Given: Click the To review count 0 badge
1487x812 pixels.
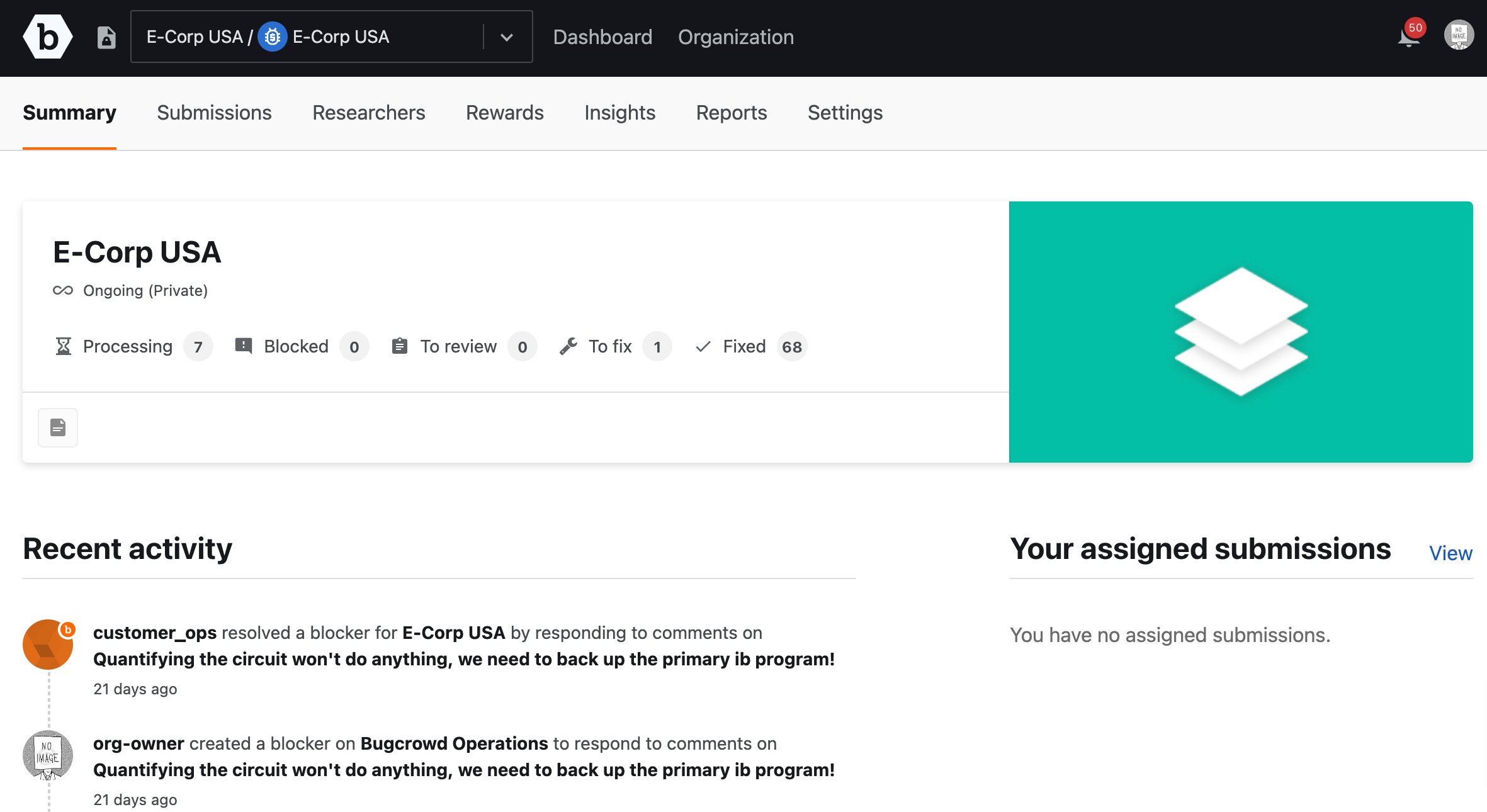Looking at the screenshot, I should [523, 347].
